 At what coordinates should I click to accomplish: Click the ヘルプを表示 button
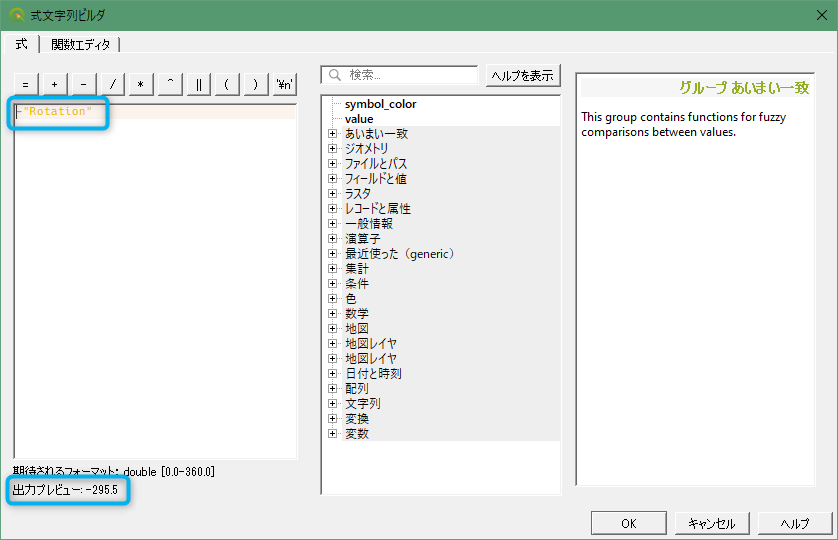[x=523, y=76]
